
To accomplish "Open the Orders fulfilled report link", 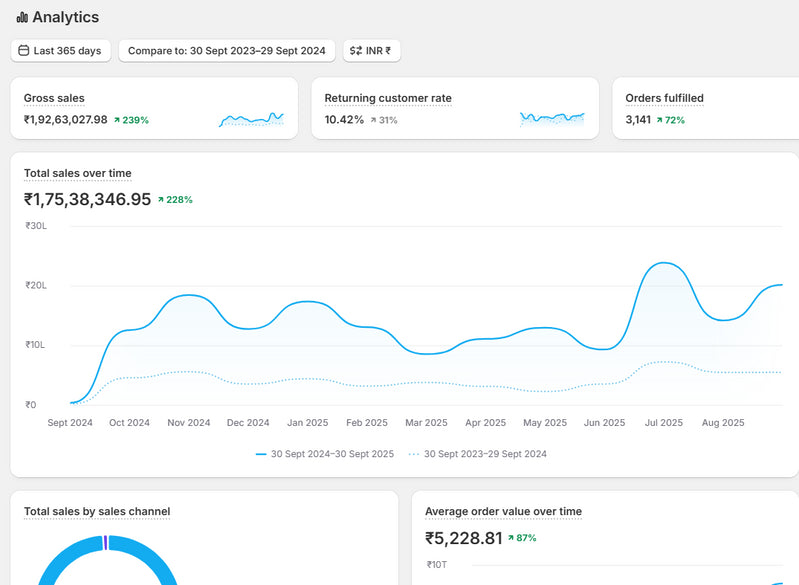I will (664, 98).
